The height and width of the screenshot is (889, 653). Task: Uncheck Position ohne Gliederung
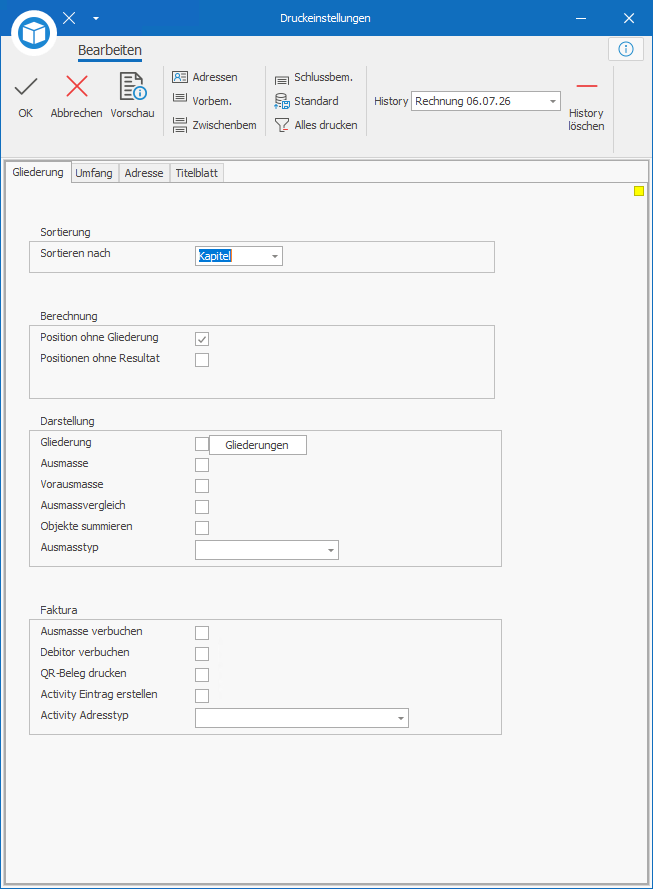202,339
